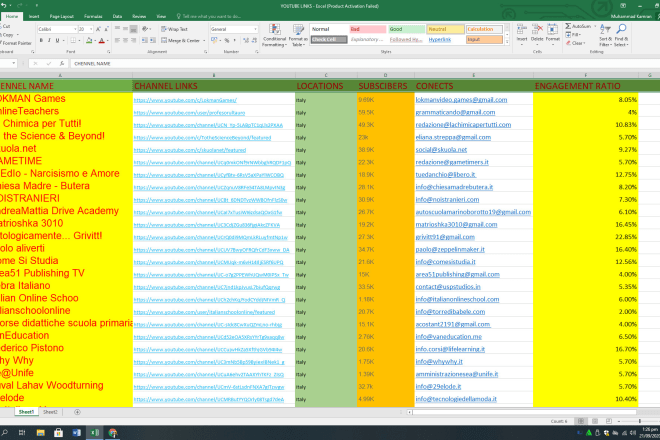
Task: Apply the Bad cell style
Action: click(367, 29)
